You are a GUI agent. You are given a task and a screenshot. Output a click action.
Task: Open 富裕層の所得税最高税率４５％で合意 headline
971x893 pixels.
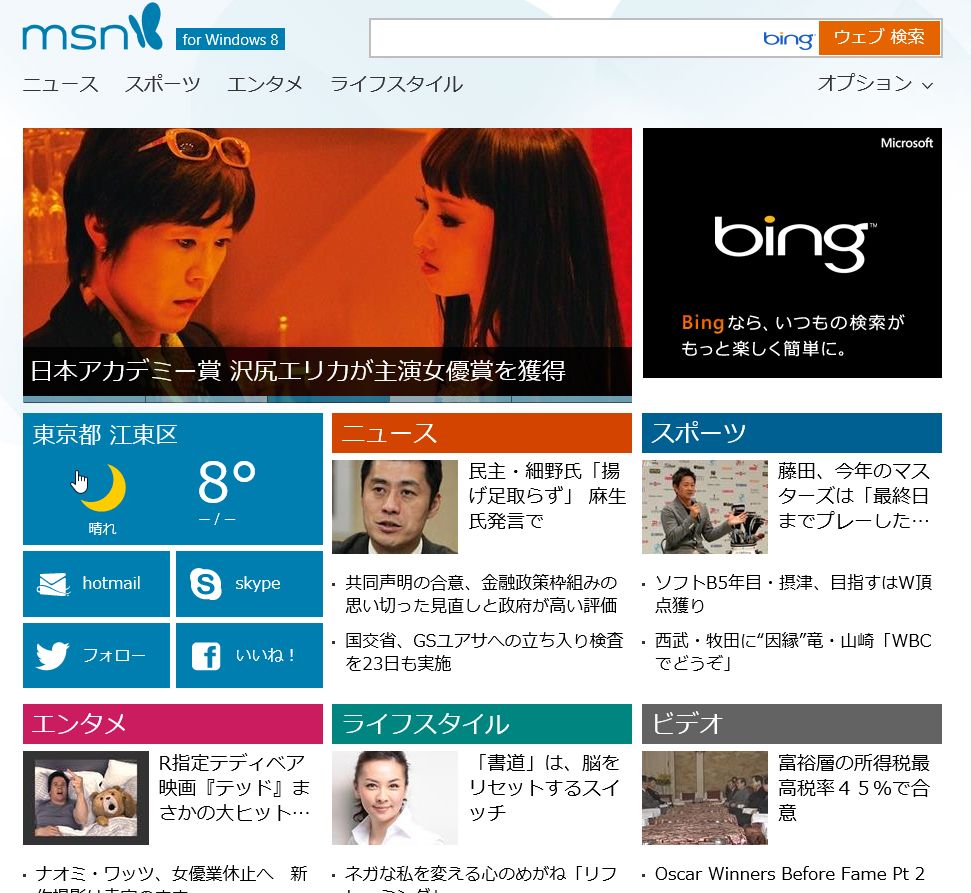(854, 787)
